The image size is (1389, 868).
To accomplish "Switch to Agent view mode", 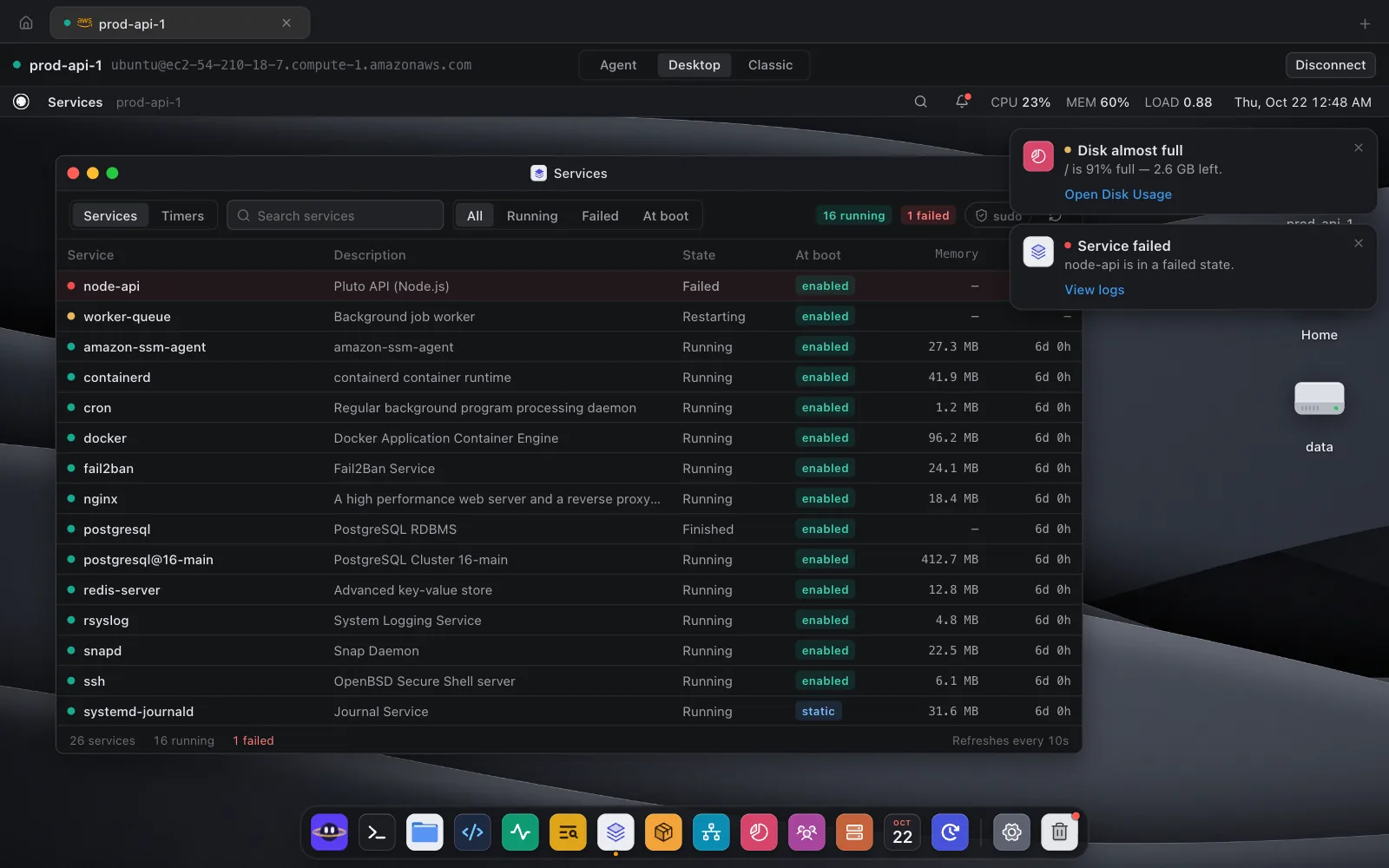I will tap(618, 65).
